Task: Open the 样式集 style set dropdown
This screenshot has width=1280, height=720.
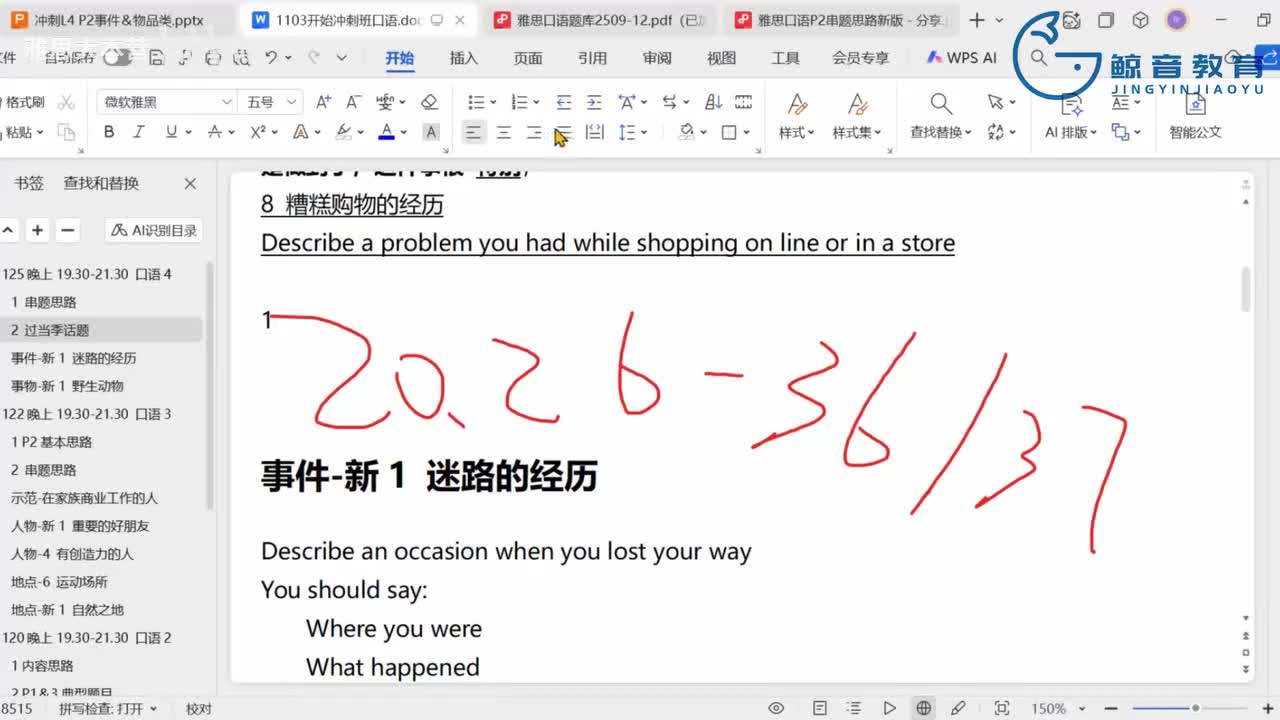Action: tap(857, 132)
